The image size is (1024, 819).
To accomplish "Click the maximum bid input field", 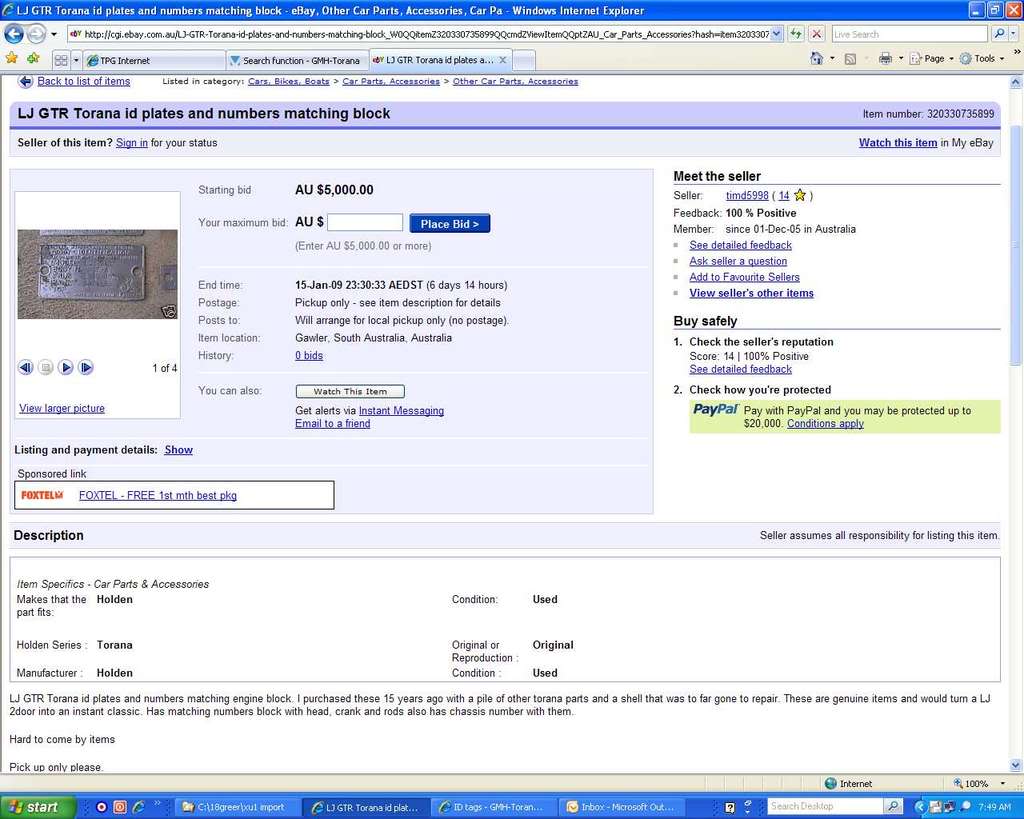I will pyautogui.click(x=365, y=223).
